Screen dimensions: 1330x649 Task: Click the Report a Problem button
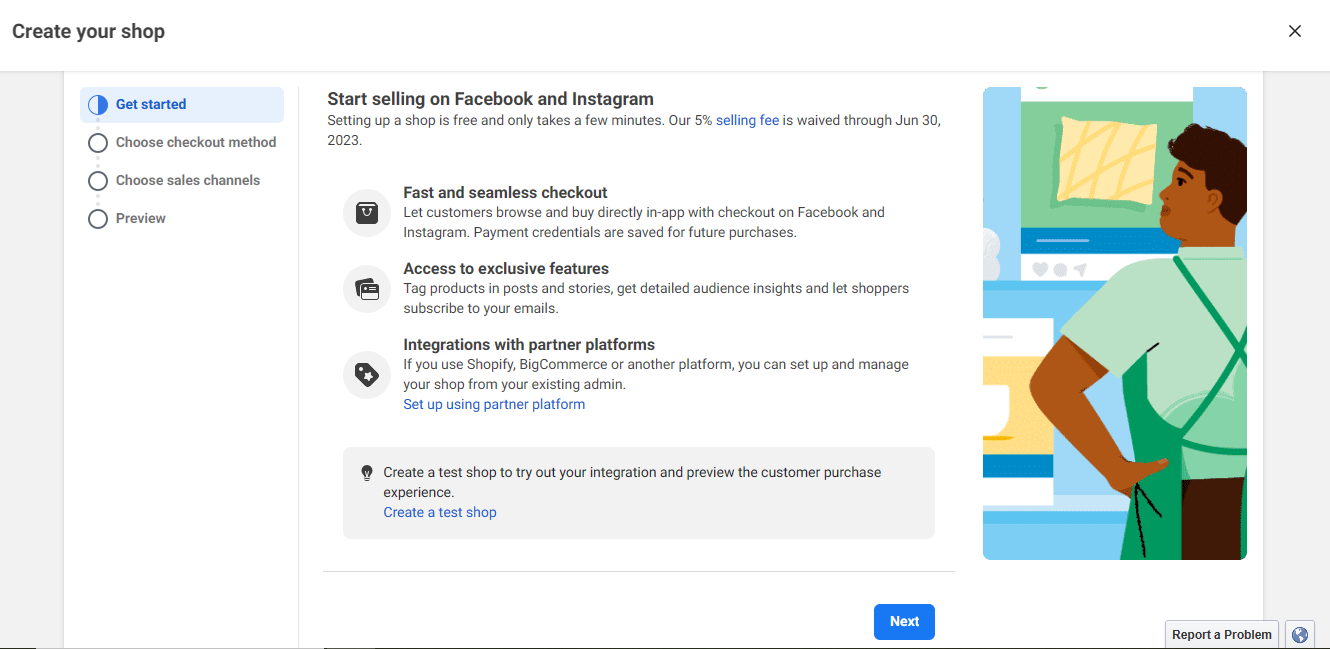pyautogui.click(x=1221, y=634)
